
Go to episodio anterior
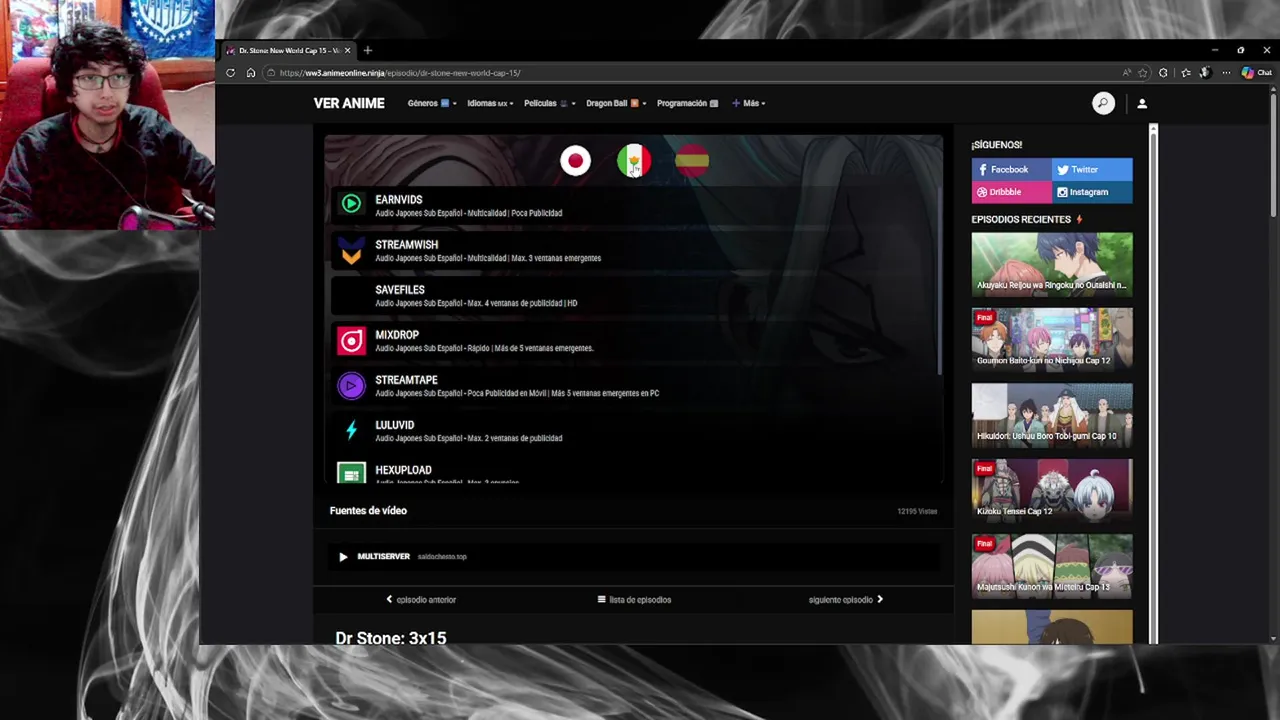(x=421, y=600)
